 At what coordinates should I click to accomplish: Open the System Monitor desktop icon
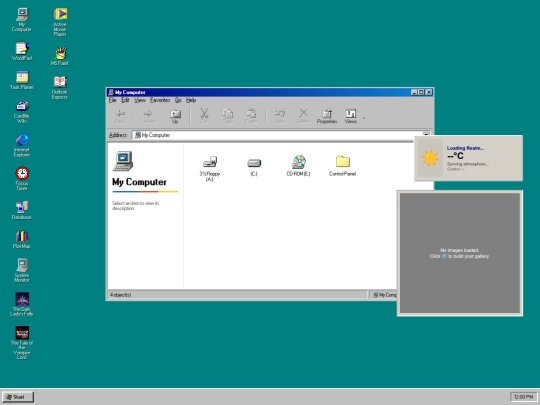click(x=22, y=270)
